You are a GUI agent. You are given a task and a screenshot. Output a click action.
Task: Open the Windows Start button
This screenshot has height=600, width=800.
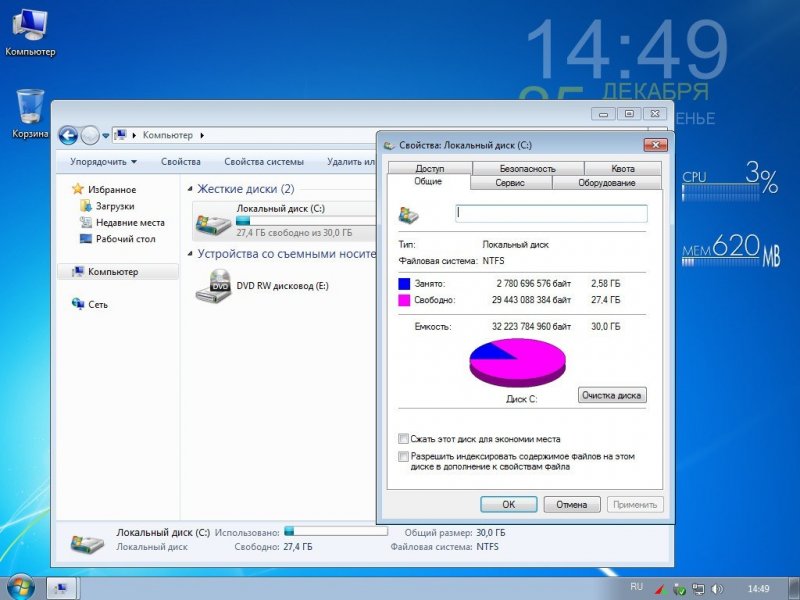[20, 587]
